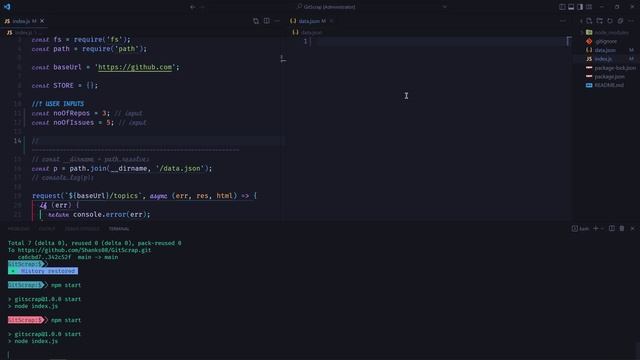Click line 14 in the gutter
This screenshot has width=640, height=360.
coord(17,141)
